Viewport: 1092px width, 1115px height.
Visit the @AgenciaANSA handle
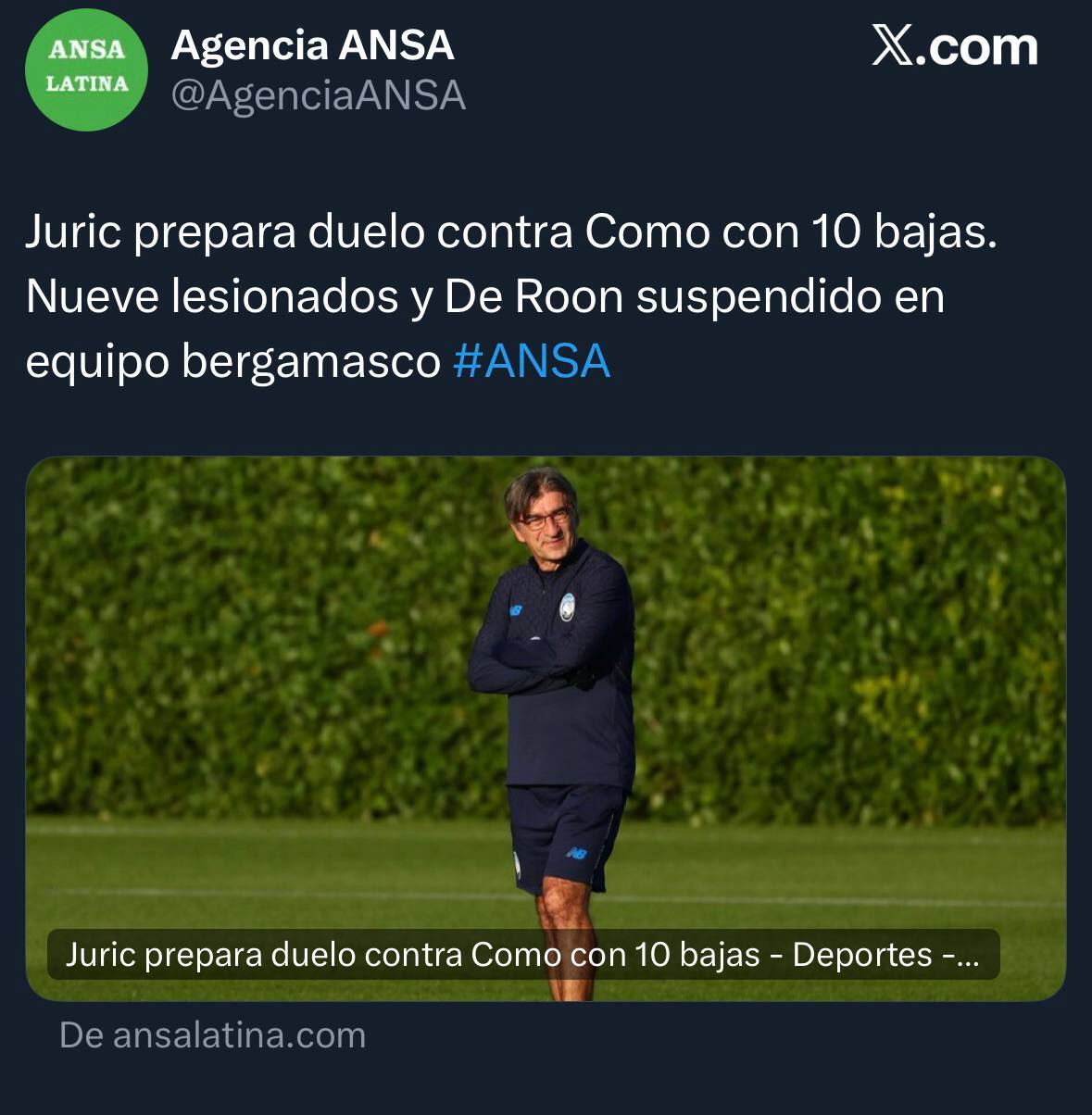click(319, 96)
